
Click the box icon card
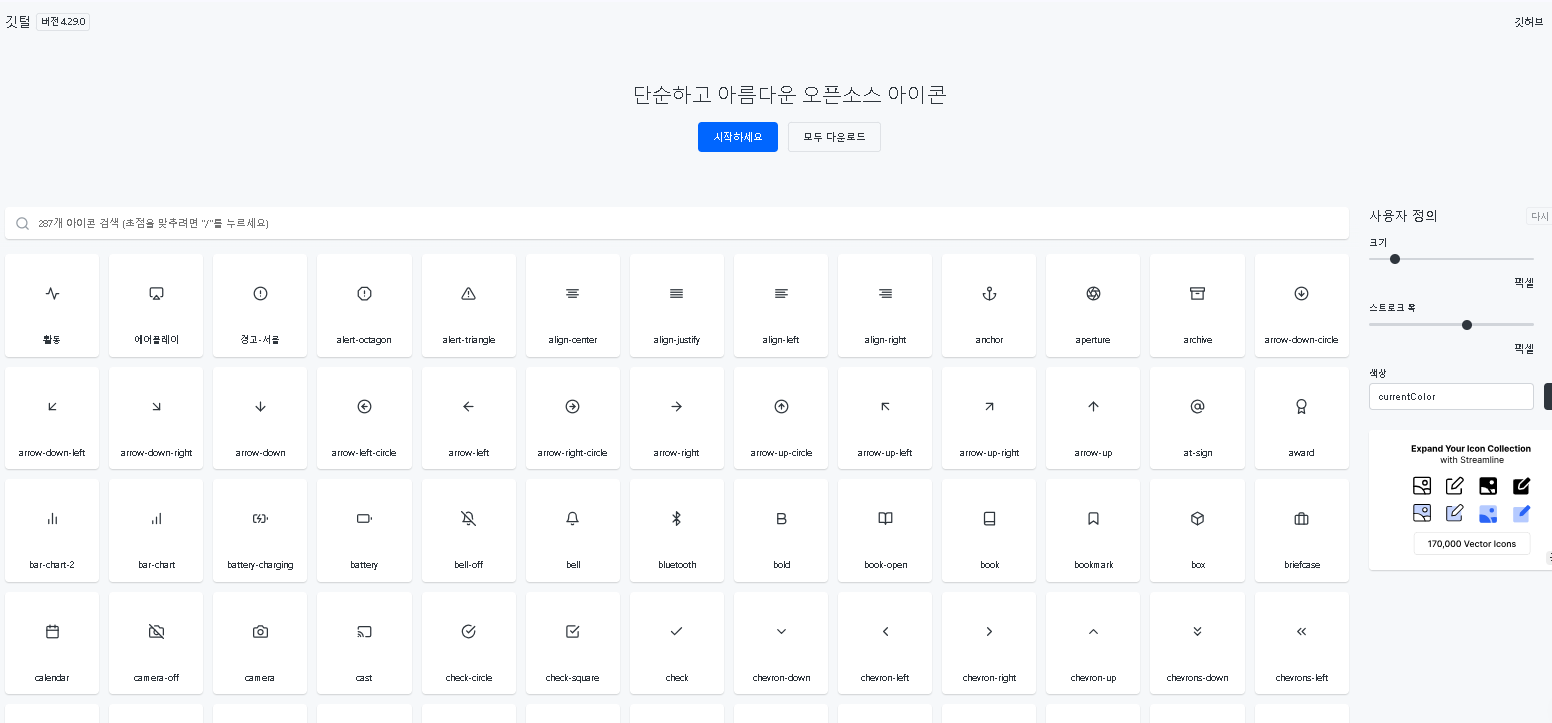coord(1197,530)
